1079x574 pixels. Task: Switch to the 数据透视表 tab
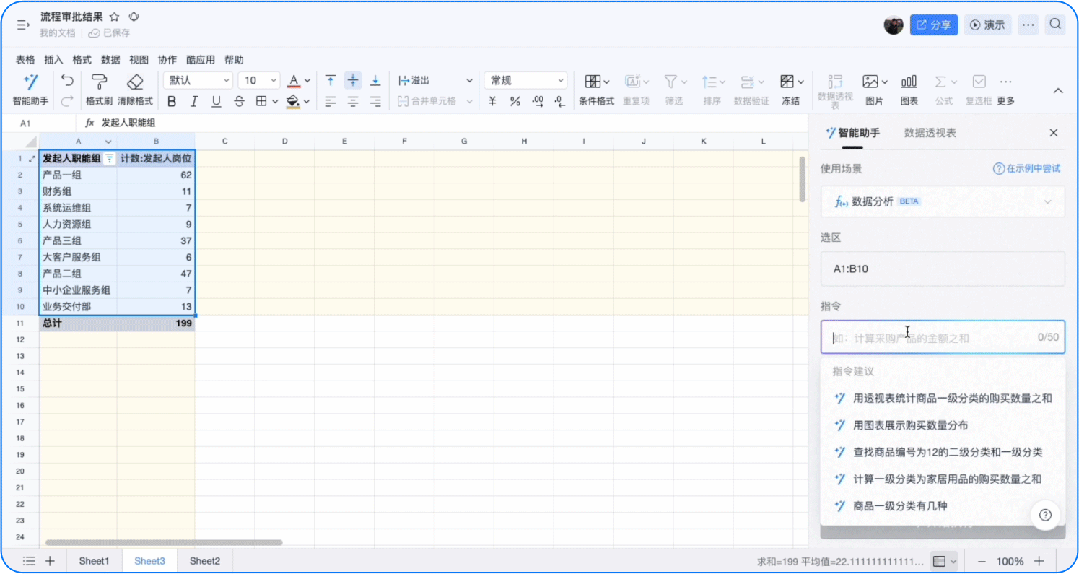[x=929, y=132]
